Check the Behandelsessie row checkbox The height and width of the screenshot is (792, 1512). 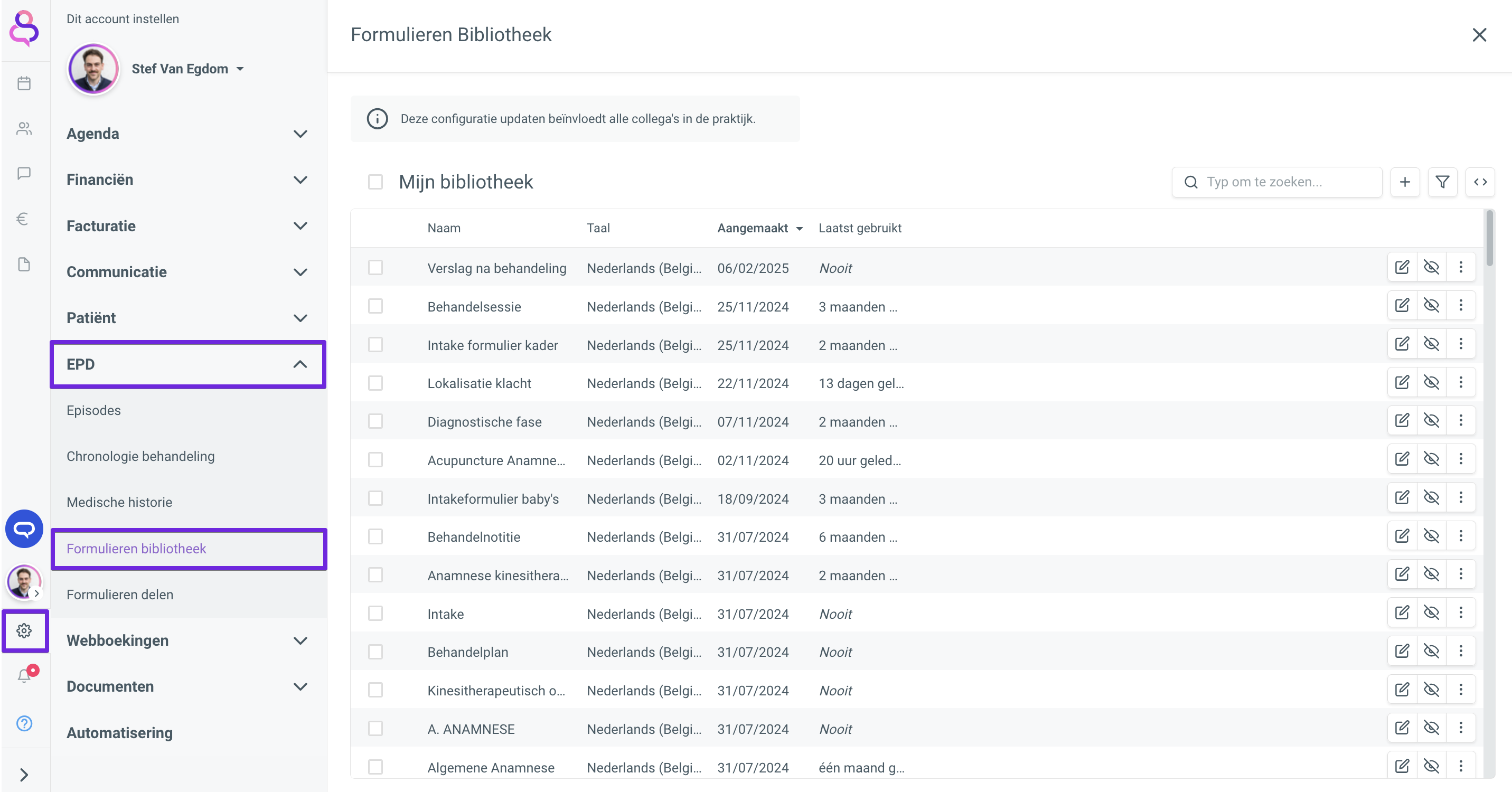pos(375,306)
